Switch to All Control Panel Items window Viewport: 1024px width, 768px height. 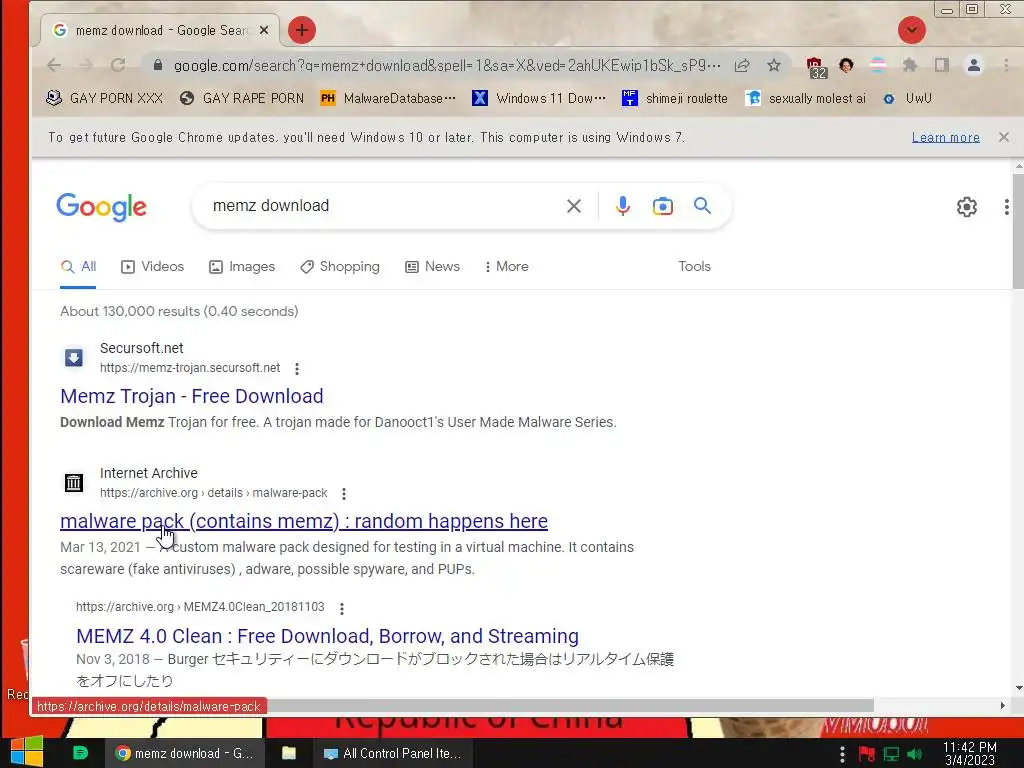(x=392, y=753)
